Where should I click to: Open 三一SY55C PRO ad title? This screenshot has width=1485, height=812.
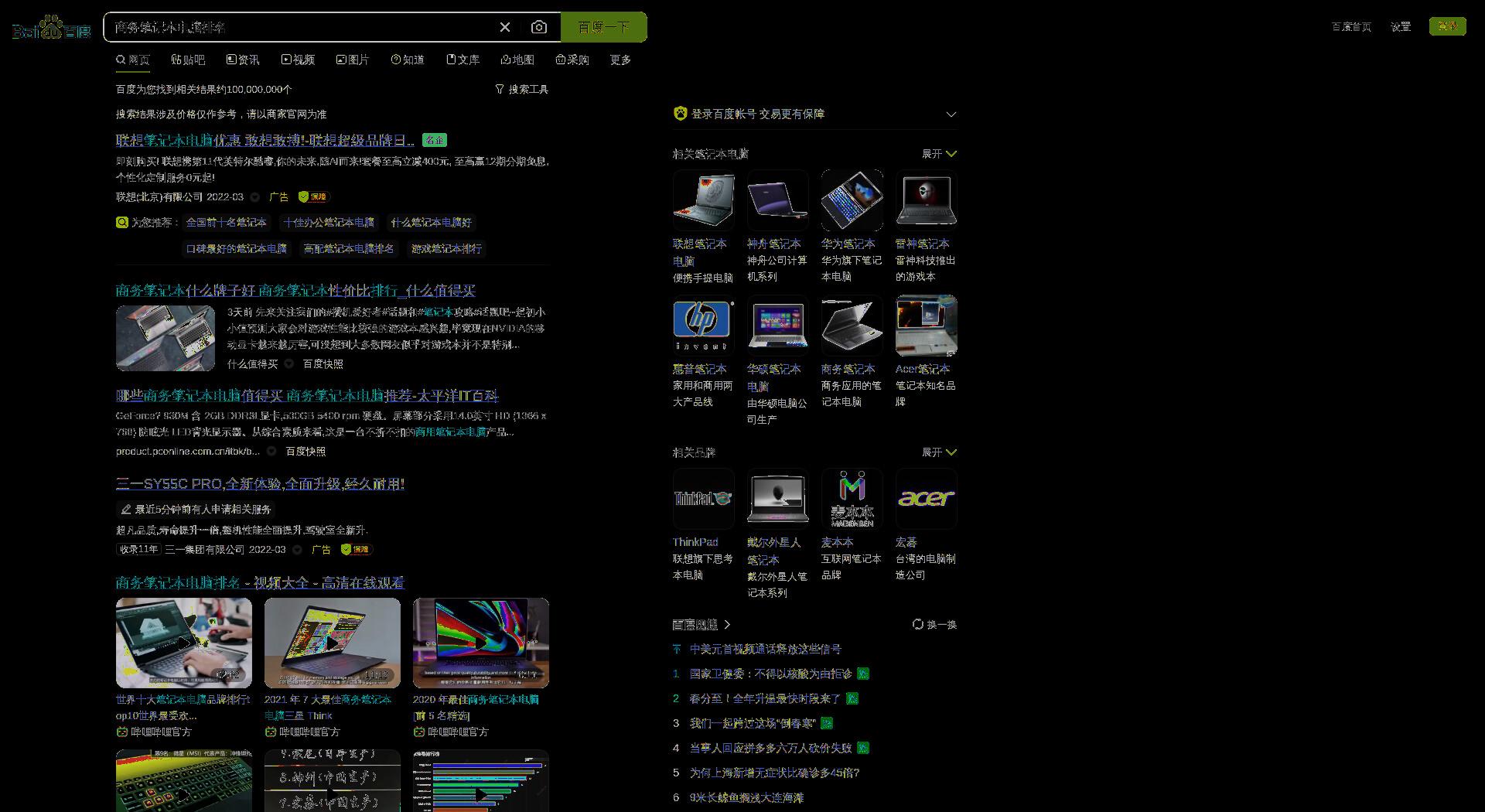[x=260, y=484]
